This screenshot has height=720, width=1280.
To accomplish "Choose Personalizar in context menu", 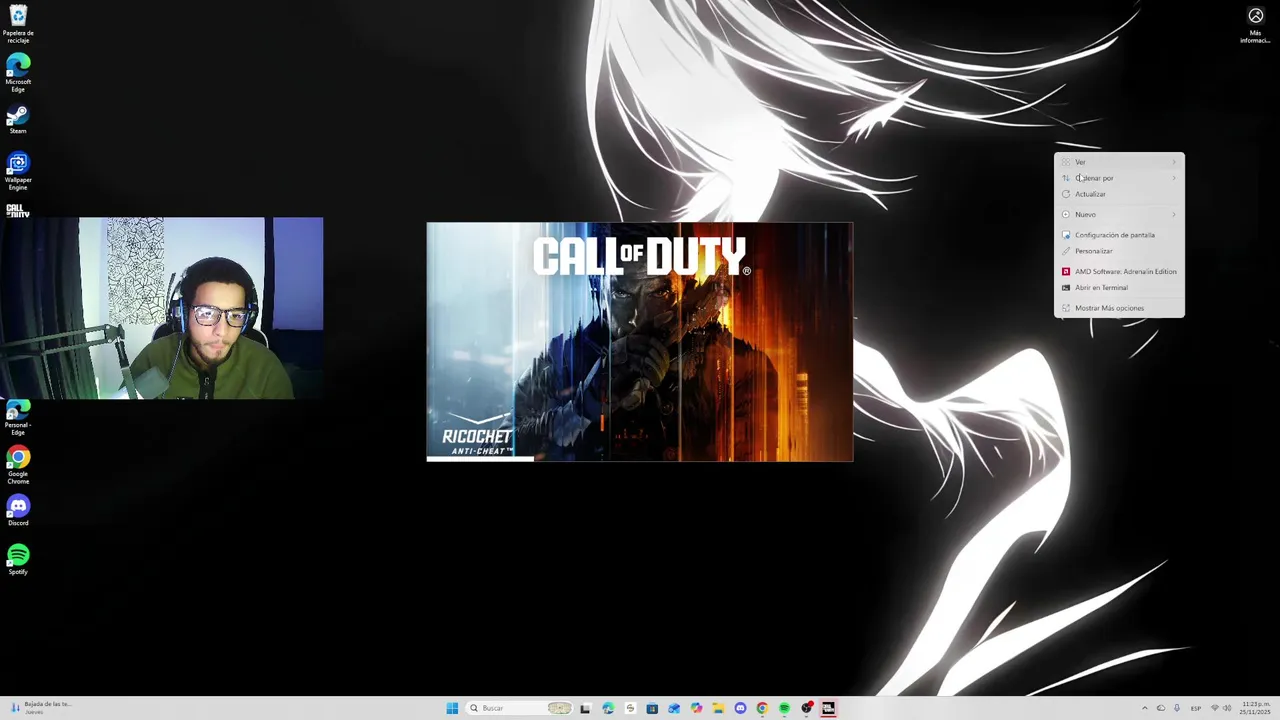I will point(1119,251).
